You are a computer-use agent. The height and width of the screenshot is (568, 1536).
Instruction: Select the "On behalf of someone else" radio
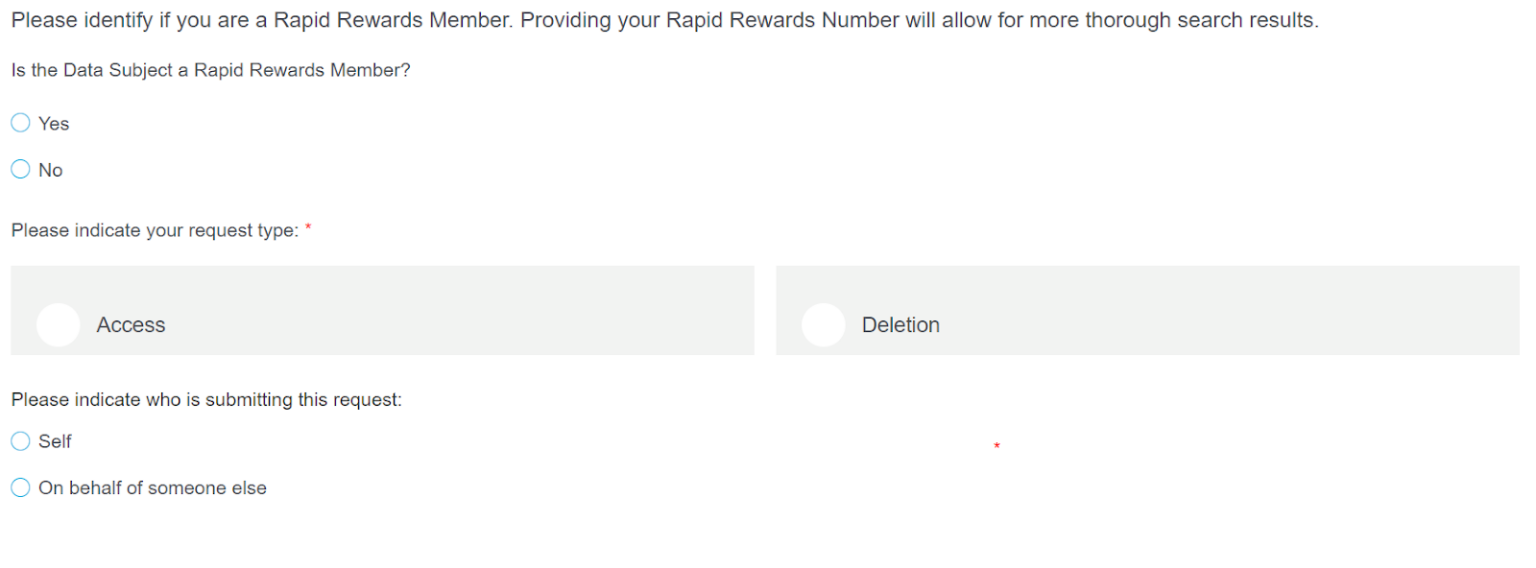[21, 488]
